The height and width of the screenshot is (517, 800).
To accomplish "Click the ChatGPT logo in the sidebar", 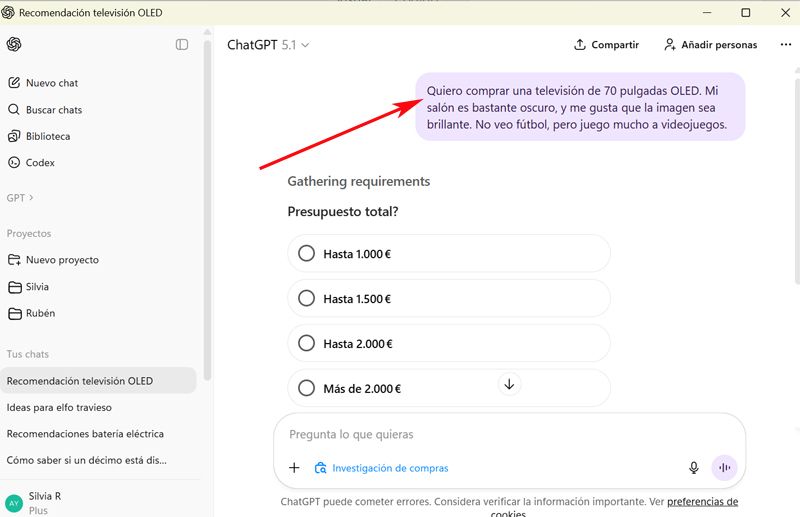I will (14, 44).
